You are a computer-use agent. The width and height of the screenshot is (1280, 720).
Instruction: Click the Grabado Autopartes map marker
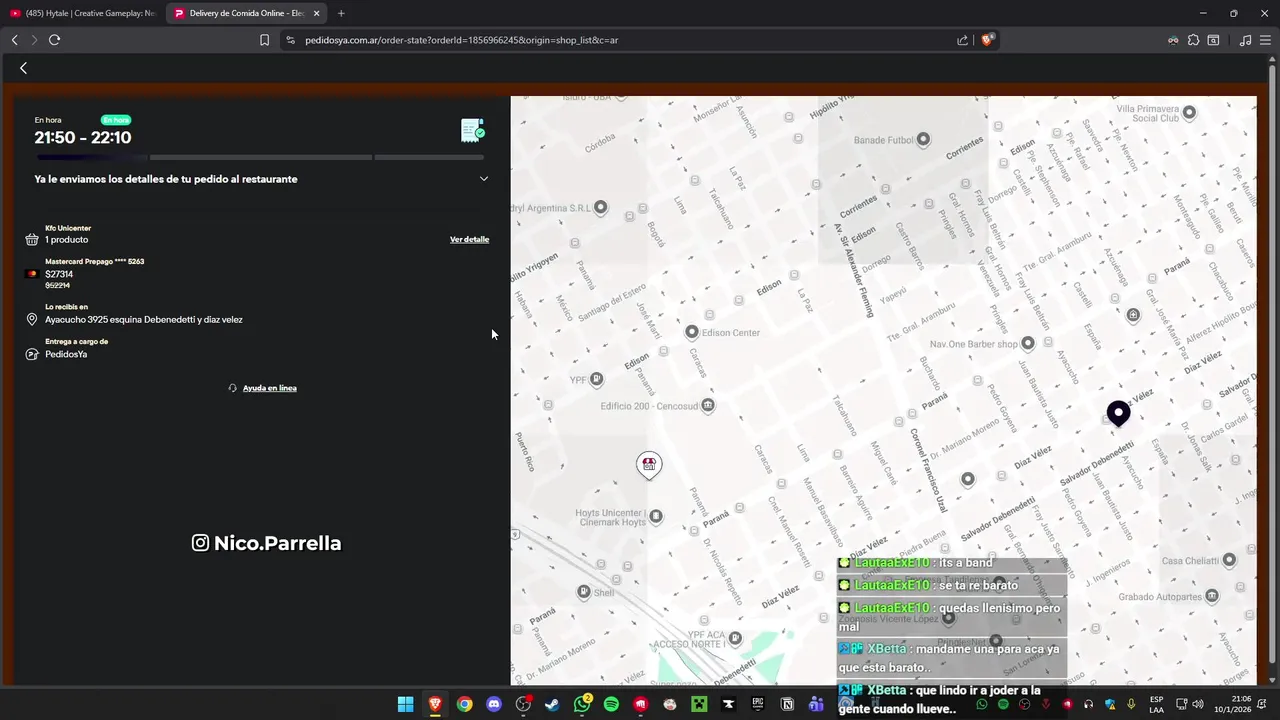[1211, 596]
